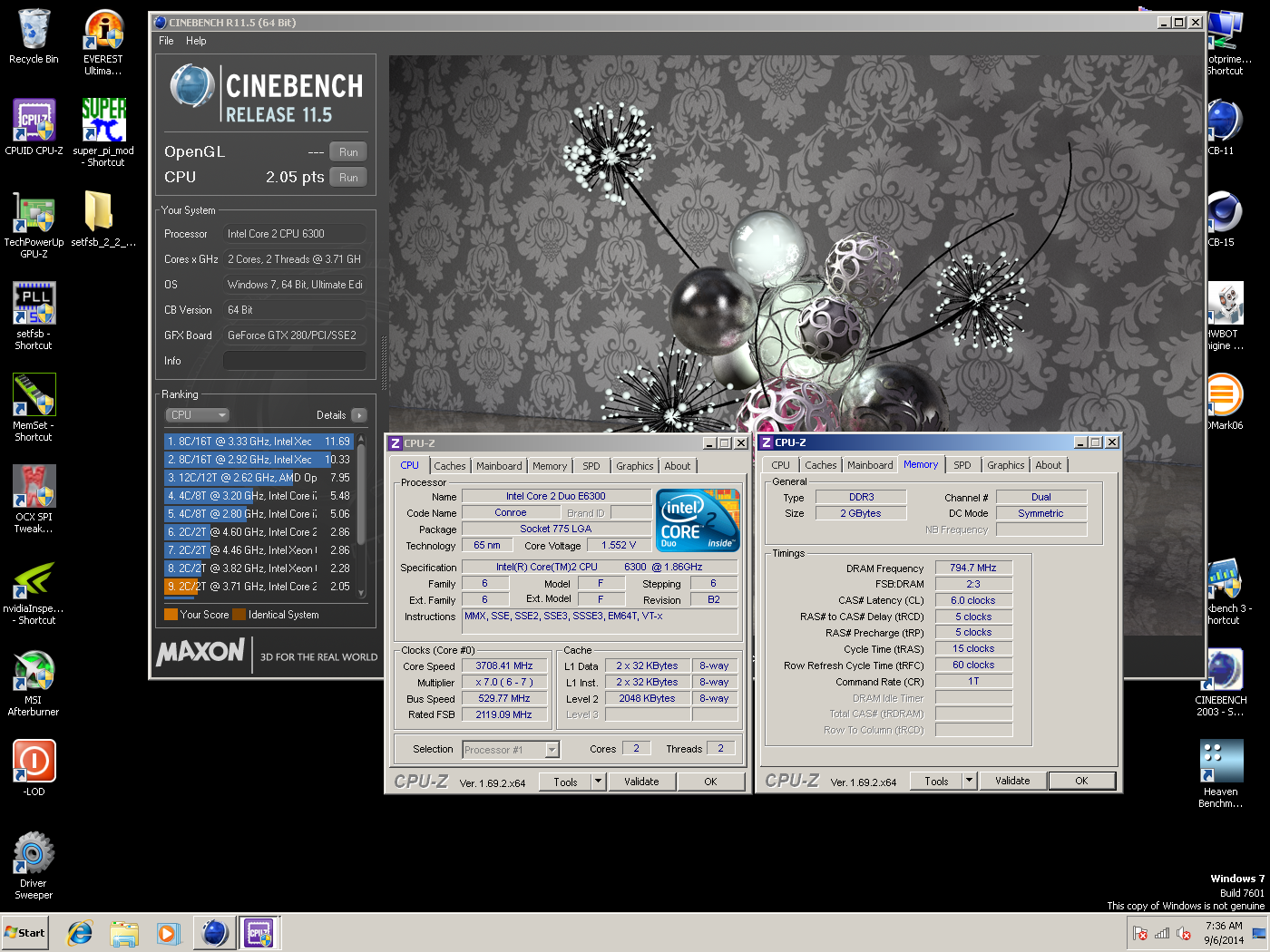Click Validate in right CPU-Z window

[1012, 781]
